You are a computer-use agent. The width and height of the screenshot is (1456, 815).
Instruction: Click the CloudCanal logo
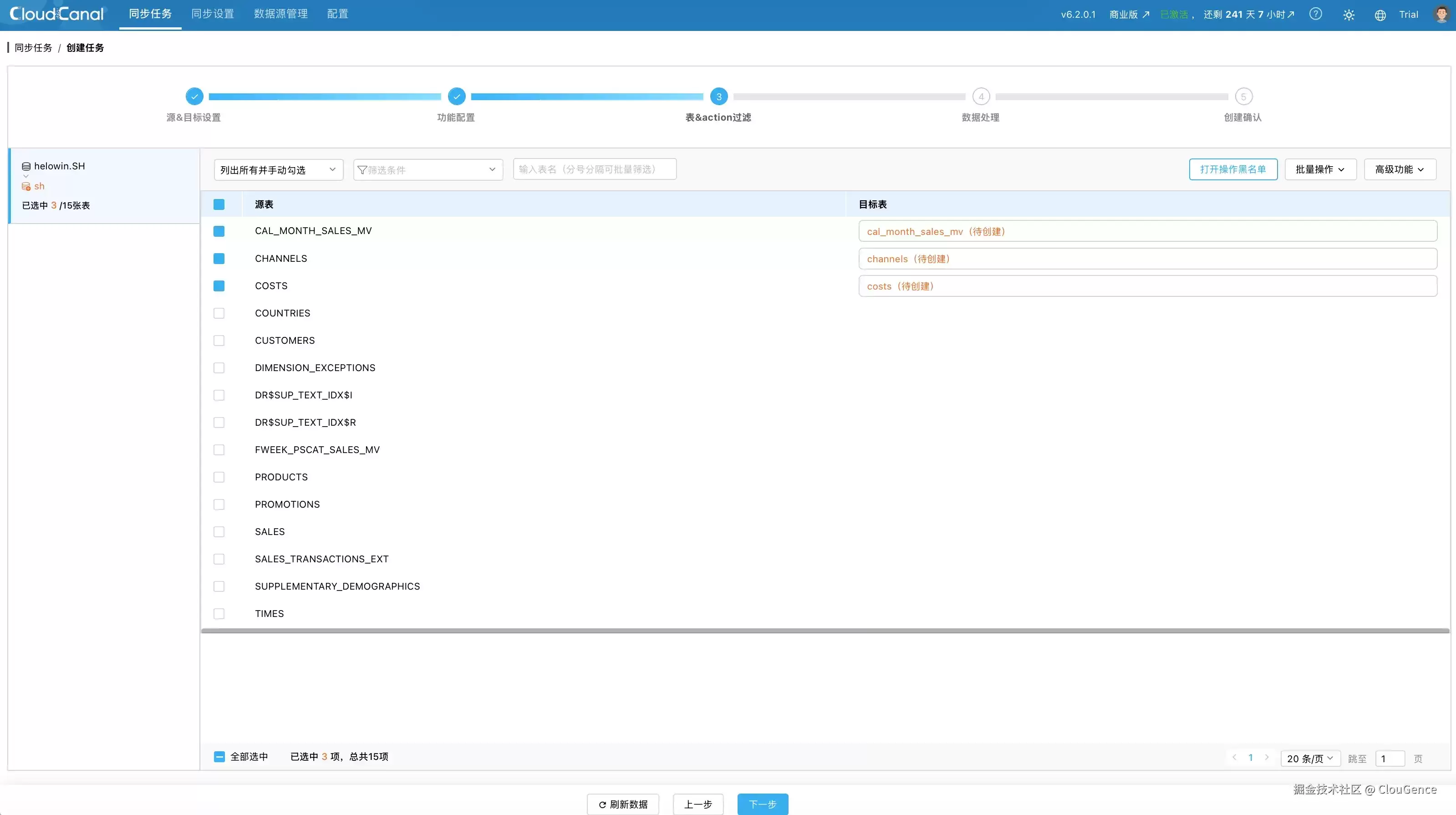[57, 14]
